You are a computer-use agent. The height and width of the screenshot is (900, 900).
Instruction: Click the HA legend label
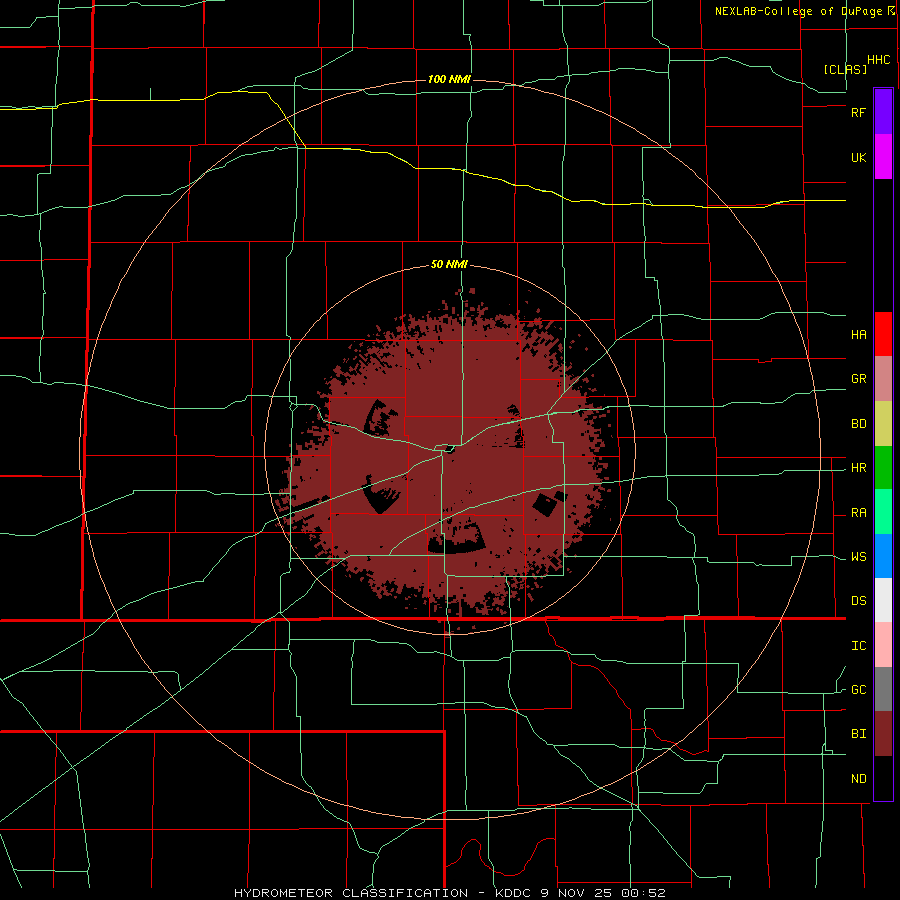pyautogui.click(x=858, y=335)
